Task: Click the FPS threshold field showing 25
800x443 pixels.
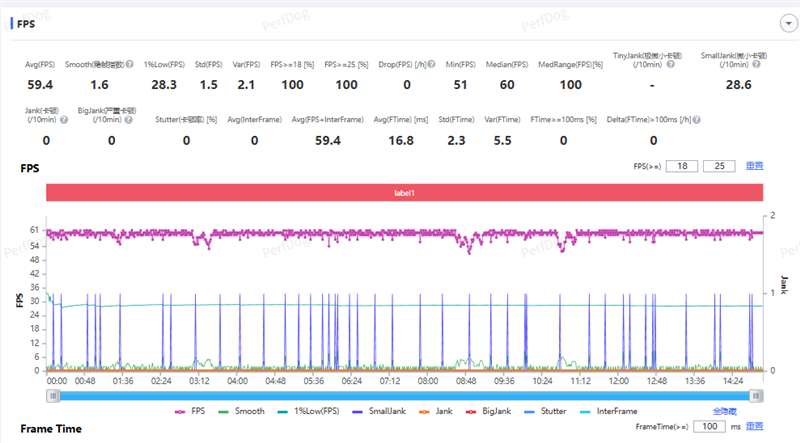Action: (x=718, y=166)
